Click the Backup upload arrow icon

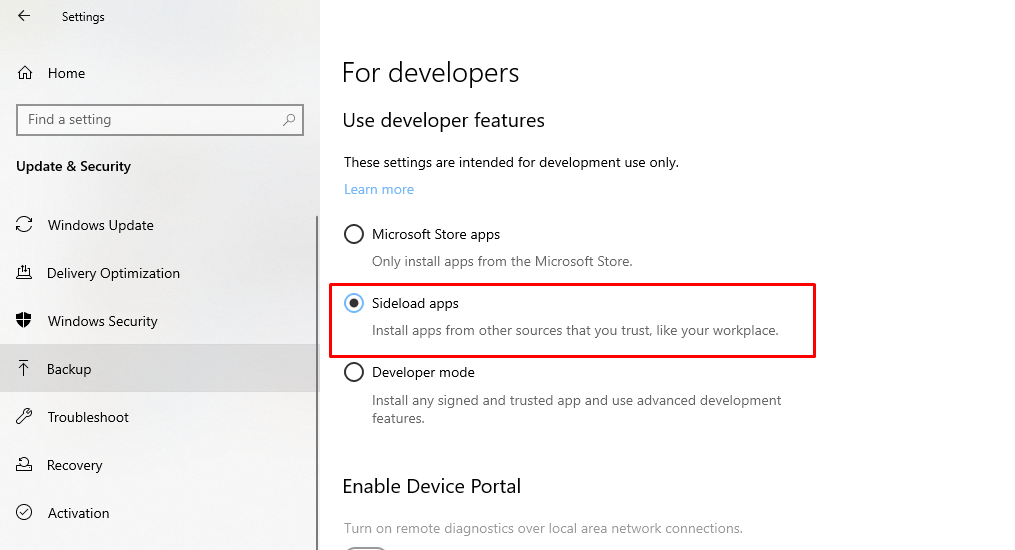[x=24, y=369]
